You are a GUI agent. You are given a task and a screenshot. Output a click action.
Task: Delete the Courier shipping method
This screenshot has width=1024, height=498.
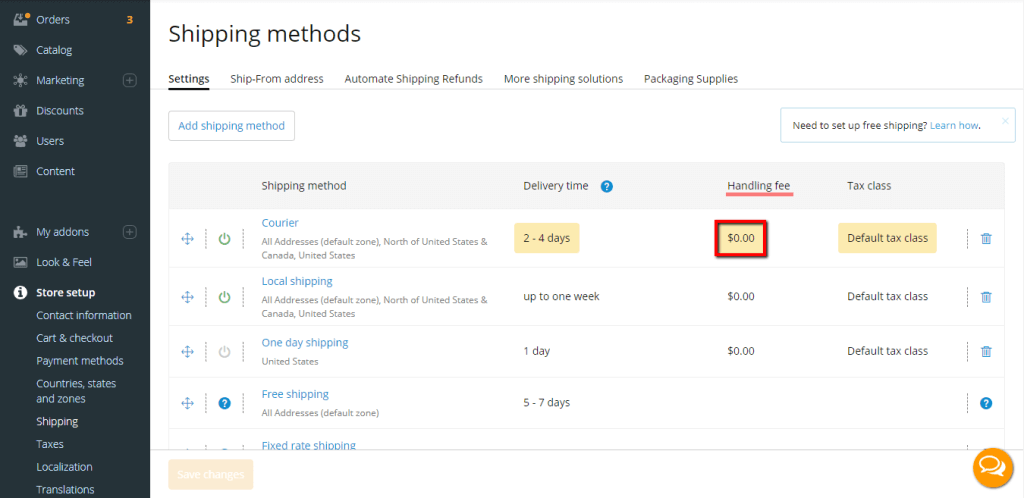point(986,239)
